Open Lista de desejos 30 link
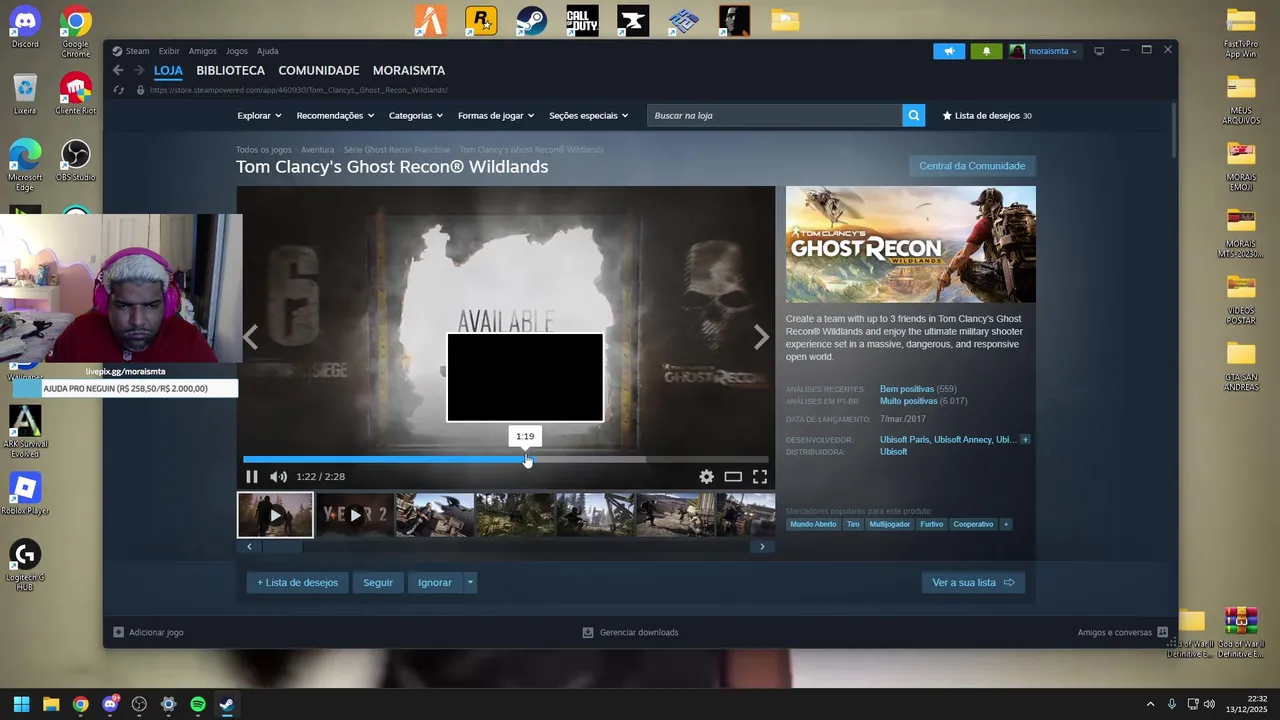The image size is (1280, 720). pyautogui.click(x=987, y=116)
